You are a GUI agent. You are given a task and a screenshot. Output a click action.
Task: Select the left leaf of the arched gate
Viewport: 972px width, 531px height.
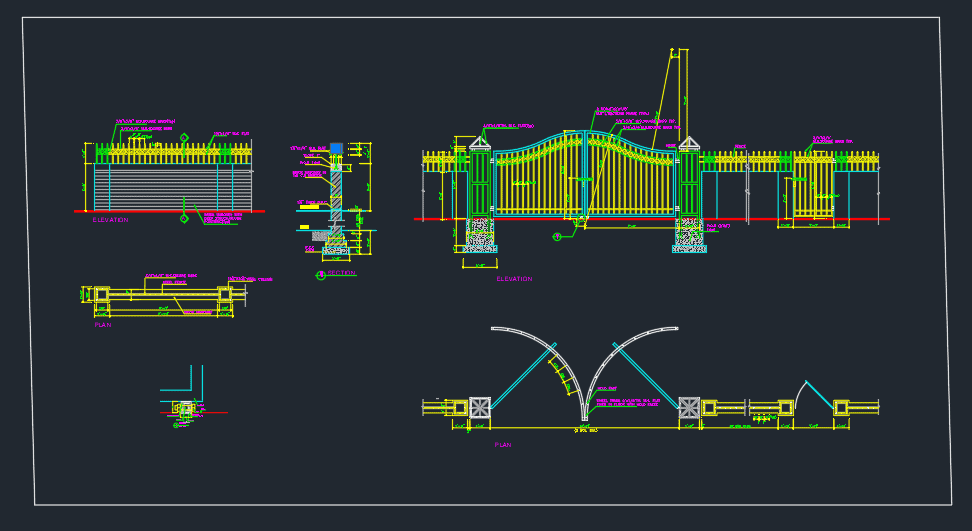[539, 173]
